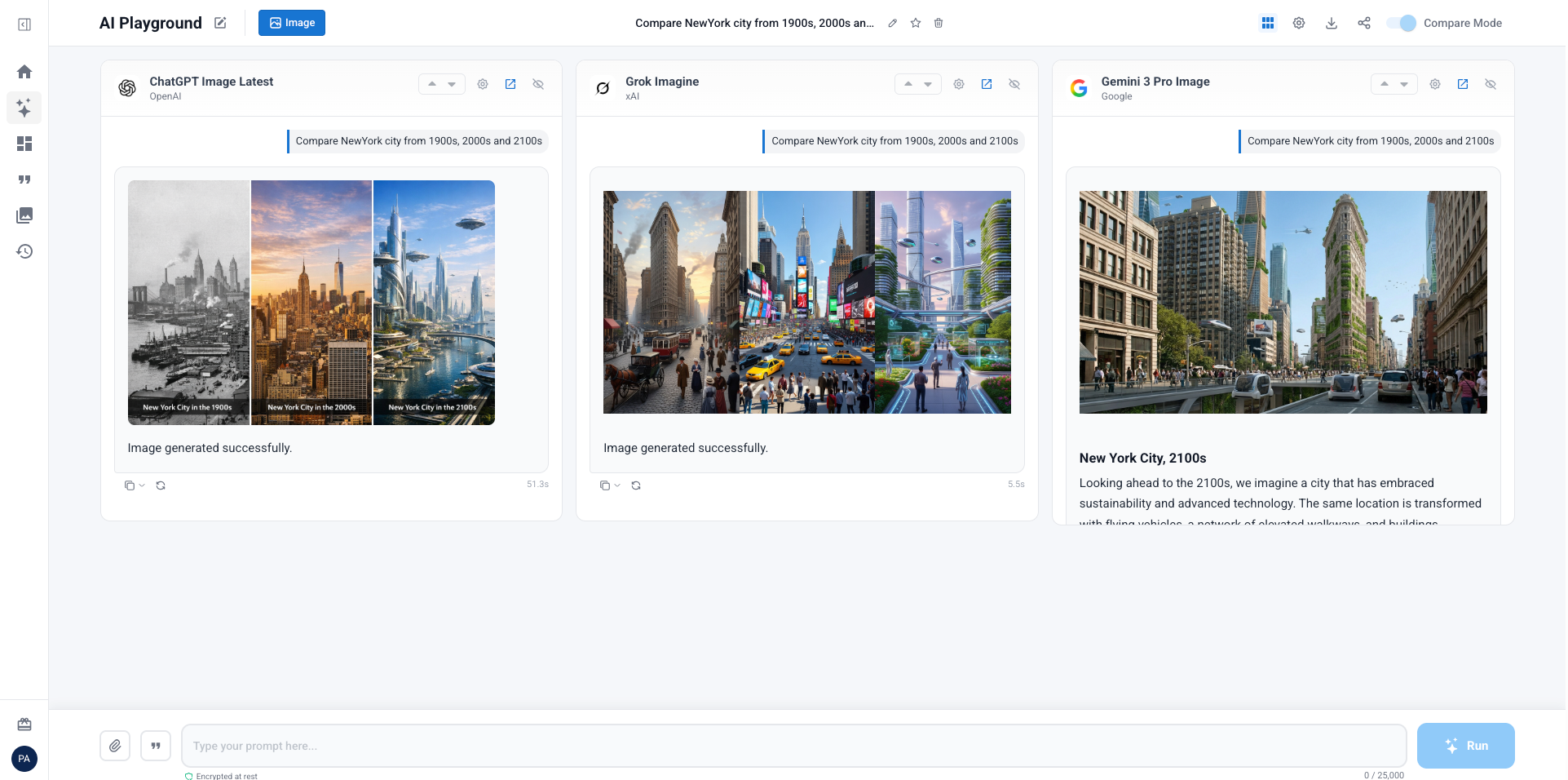Click the attach file paperclip button
Screen dimensions: 1568x780
(115, 746)
